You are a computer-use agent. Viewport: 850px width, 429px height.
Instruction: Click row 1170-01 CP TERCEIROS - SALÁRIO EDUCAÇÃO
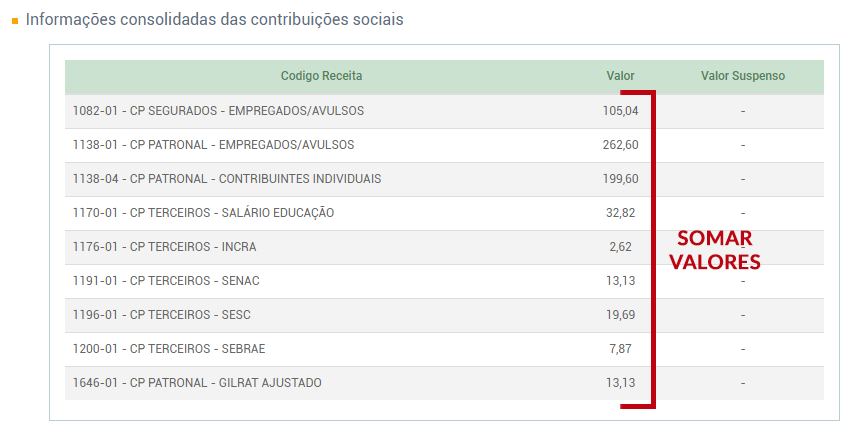[203, 213]
